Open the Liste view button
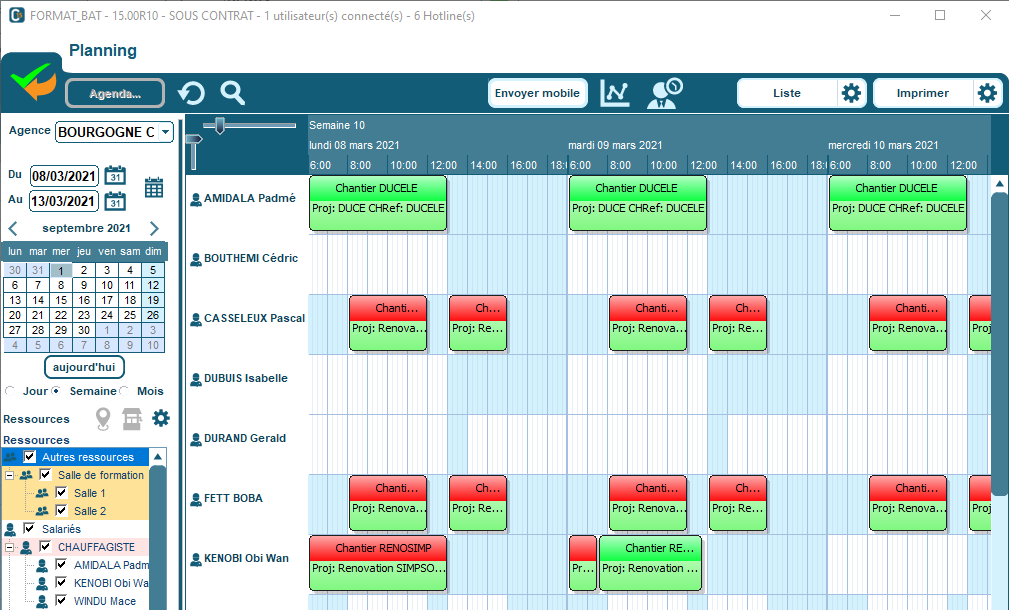This screenshot has width=1009, height=610. pos(787,93)
